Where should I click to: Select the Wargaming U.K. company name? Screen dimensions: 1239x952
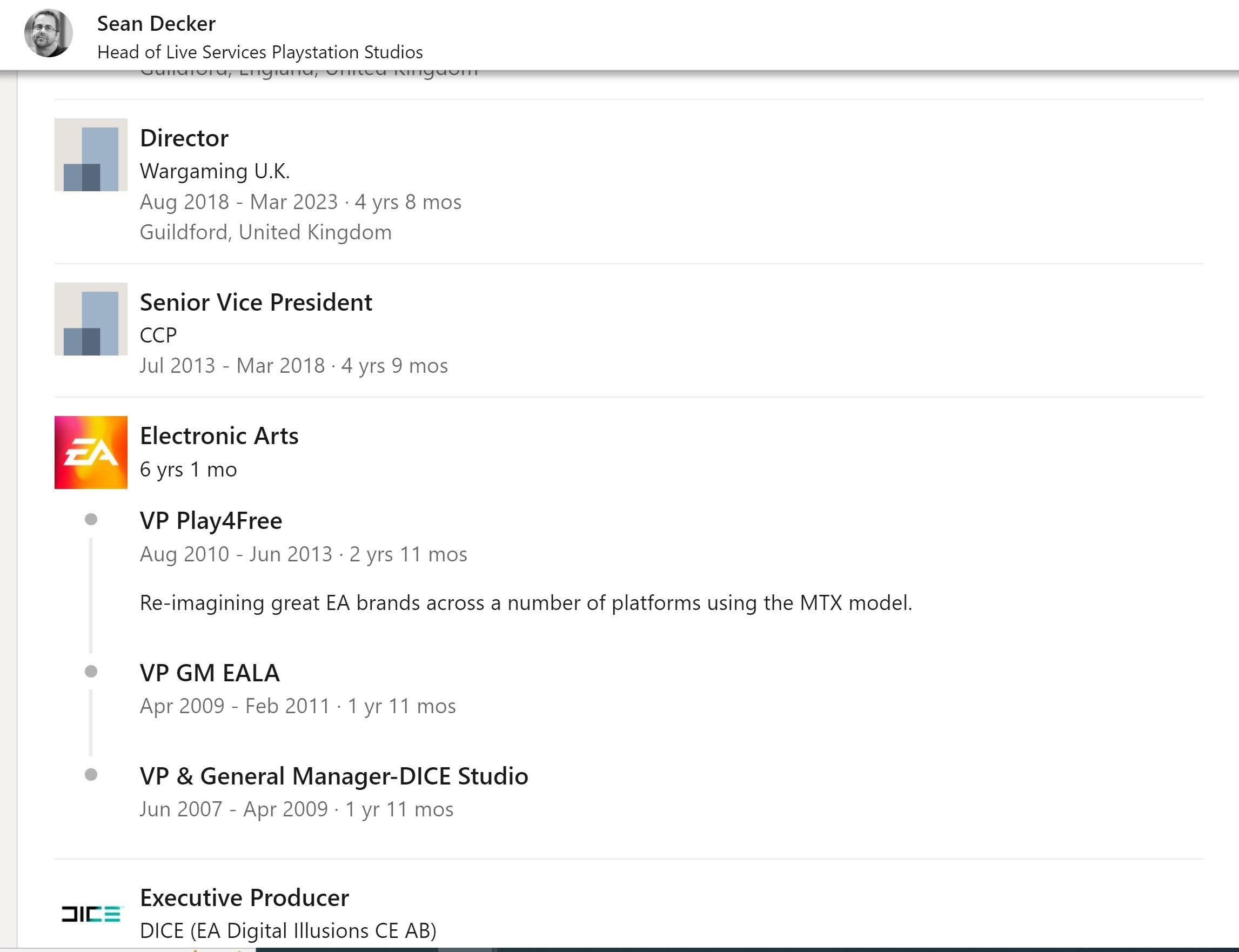pos(215,171)
